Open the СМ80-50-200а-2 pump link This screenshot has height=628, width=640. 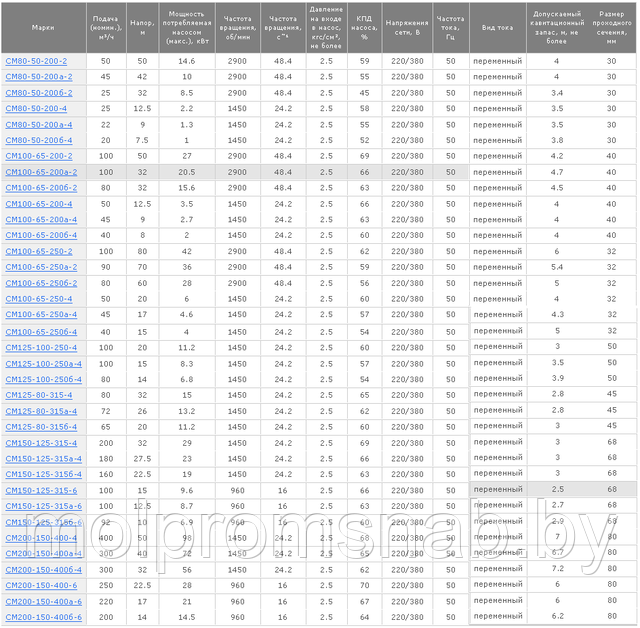tap(39, 77)
